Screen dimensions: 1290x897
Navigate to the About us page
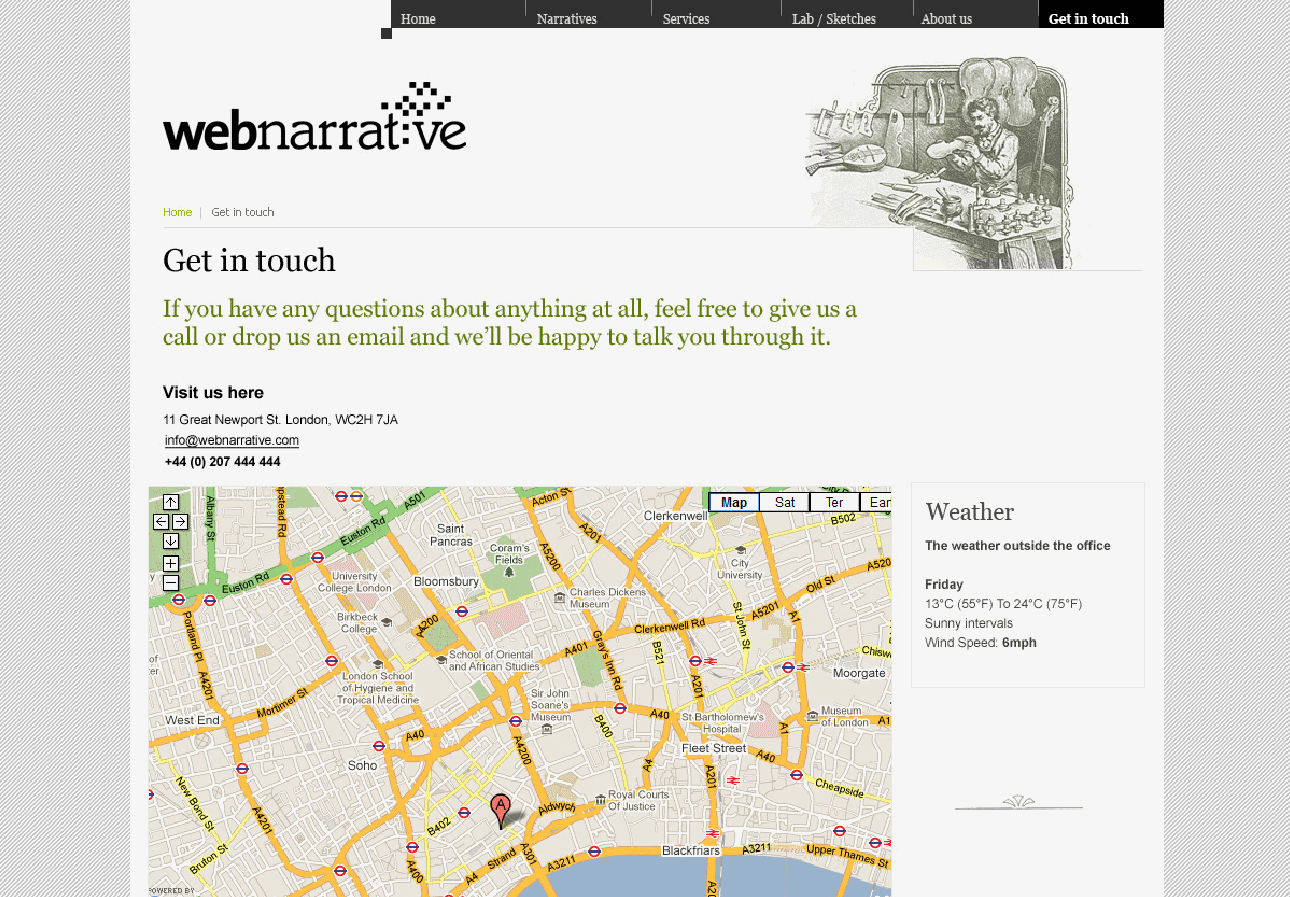[x=947, y=19]
